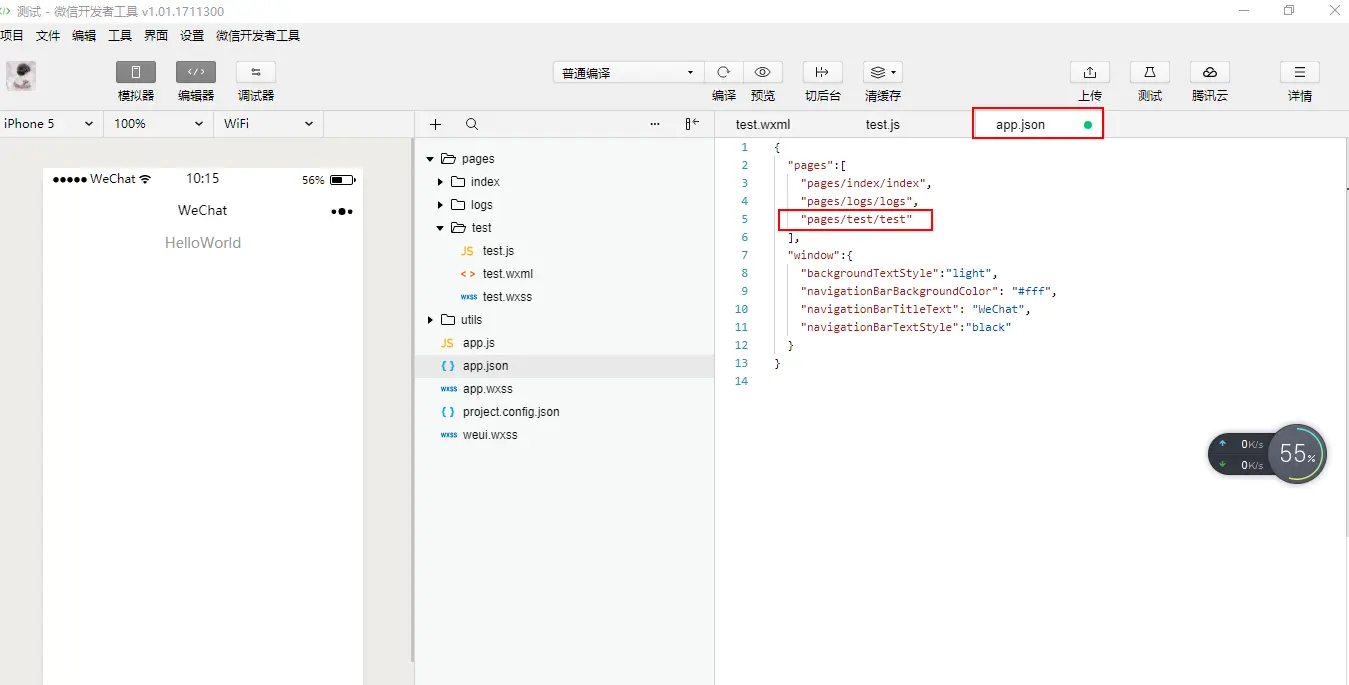Select app.json in file tree
Screen dimensions: 1349x685
coord(565,366)
